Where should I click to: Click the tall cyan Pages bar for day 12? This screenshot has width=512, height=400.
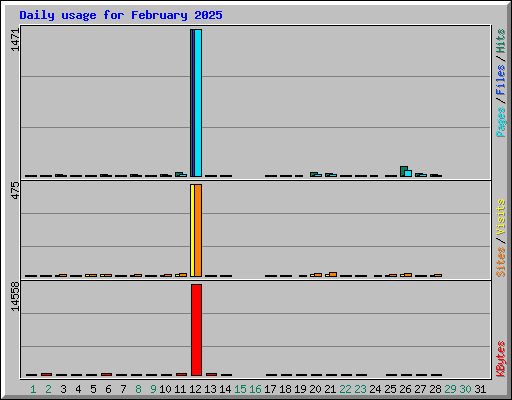[x=198, y=103]
